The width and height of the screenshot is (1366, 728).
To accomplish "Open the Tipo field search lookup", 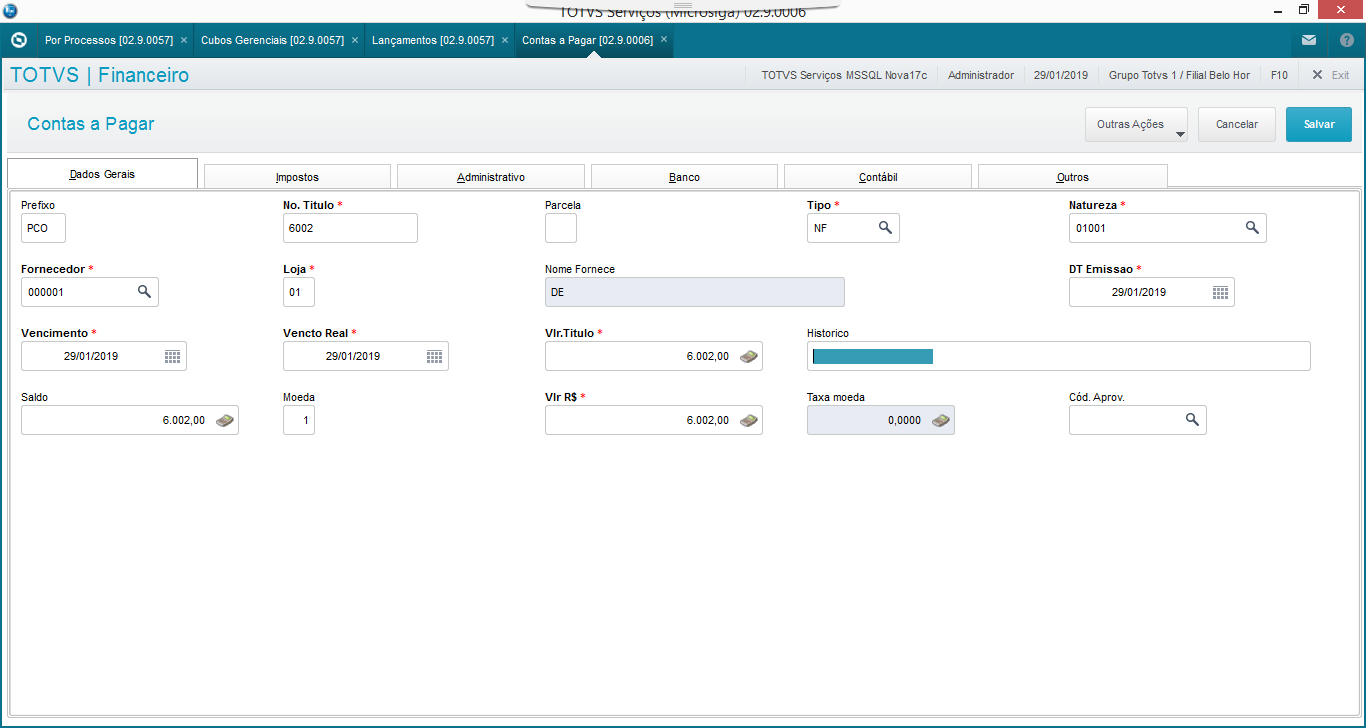I will [x=885, y=228].
